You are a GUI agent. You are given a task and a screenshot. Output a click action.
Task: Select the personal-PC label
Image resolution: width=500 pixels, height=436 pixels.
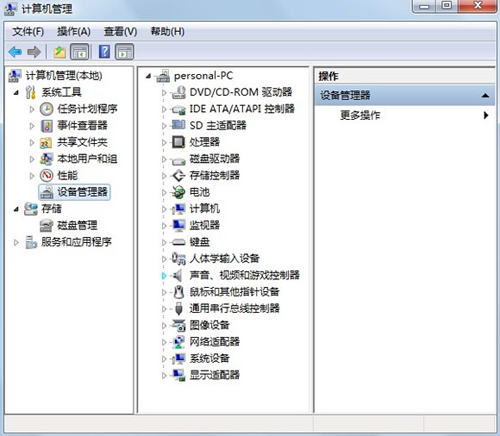point(203,76)
